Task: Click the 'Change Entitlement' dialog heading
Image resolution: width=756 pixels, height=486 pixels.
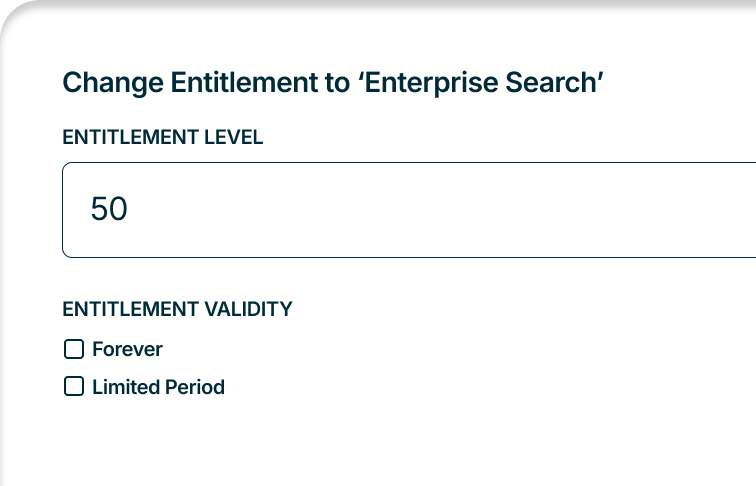Action: [x=332, y=83]
